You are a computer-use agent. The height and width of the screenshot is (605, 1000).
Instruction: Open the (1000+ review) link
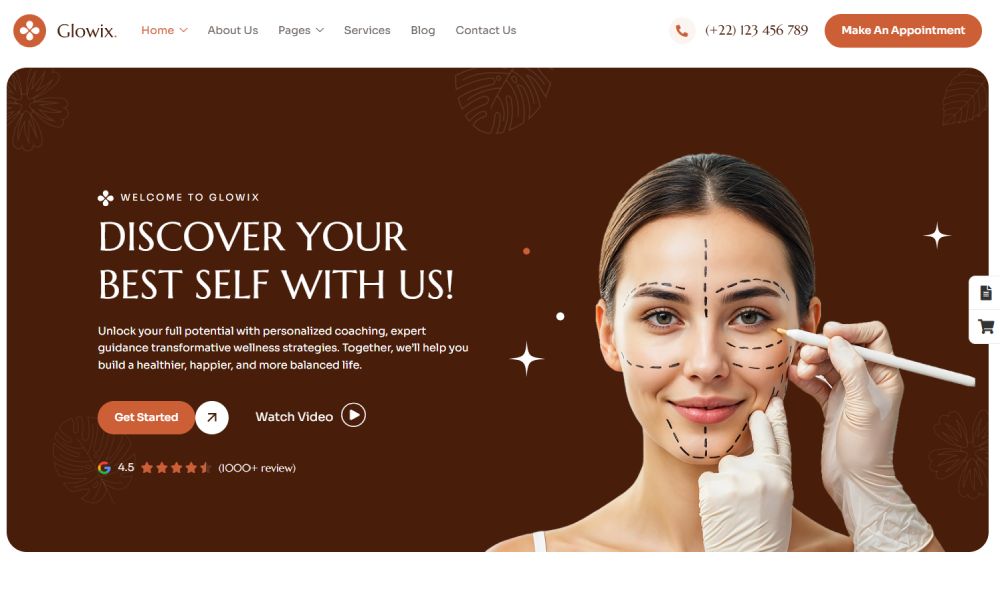pyautogui.click(x=257, y=468)
